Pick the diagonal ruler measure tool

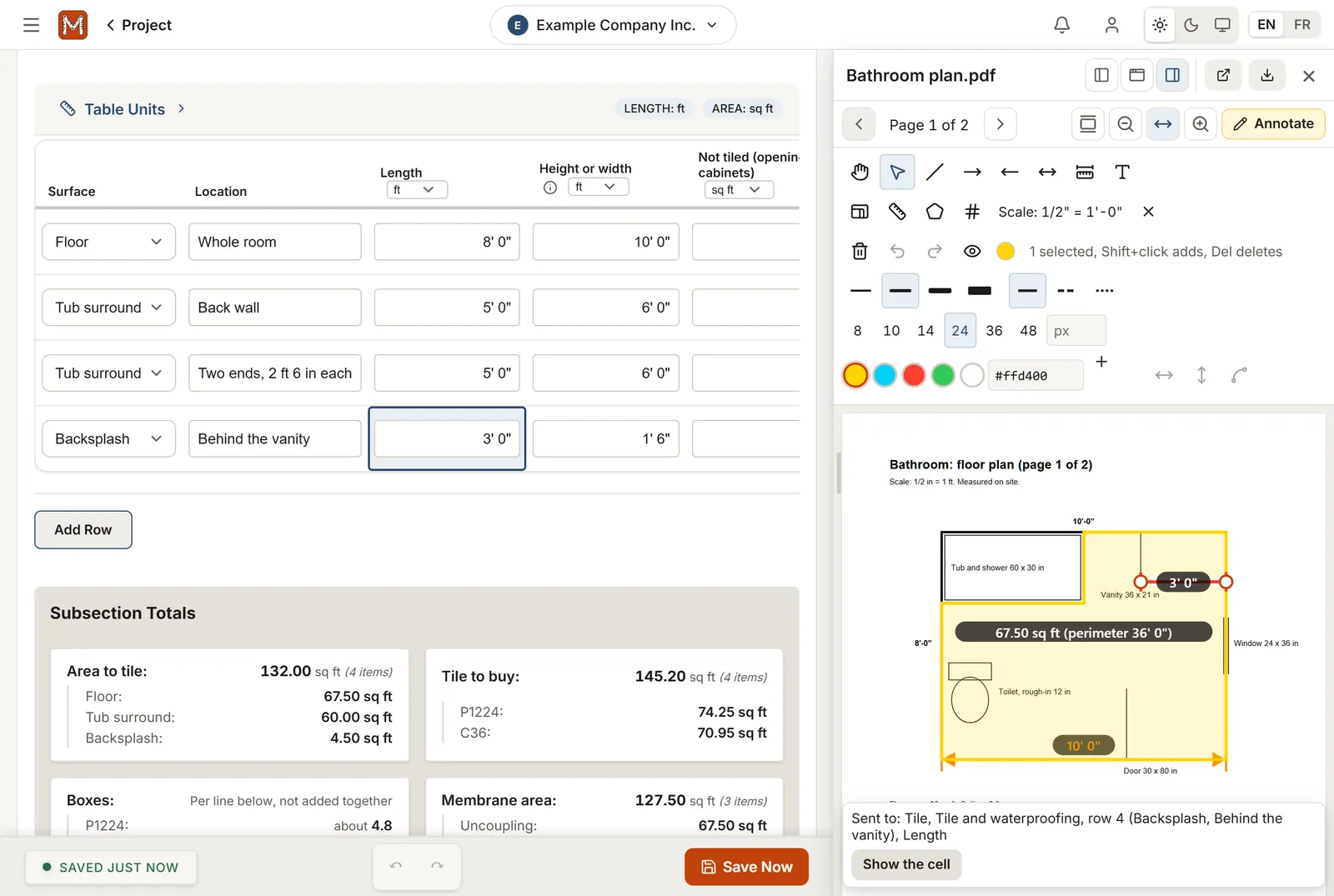897,212
